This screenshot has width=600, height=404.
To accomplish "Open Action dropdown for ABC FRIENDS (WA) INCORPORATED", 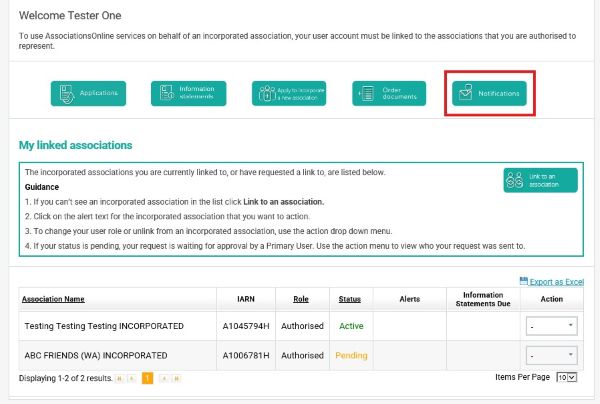I will pyautogui.click(x=551, y=355).
